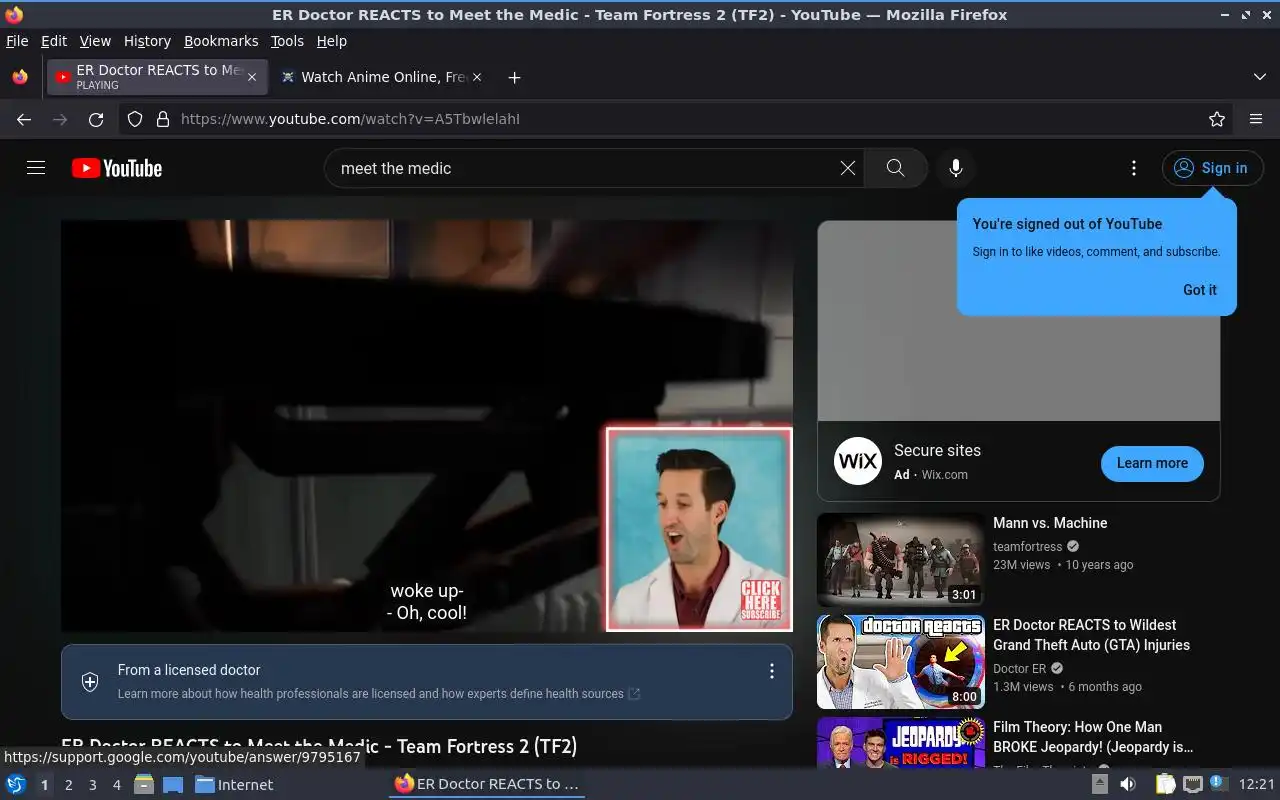Open the Firefox application menu
The width and height of the screenshot is (1280, 800).
1256,119
